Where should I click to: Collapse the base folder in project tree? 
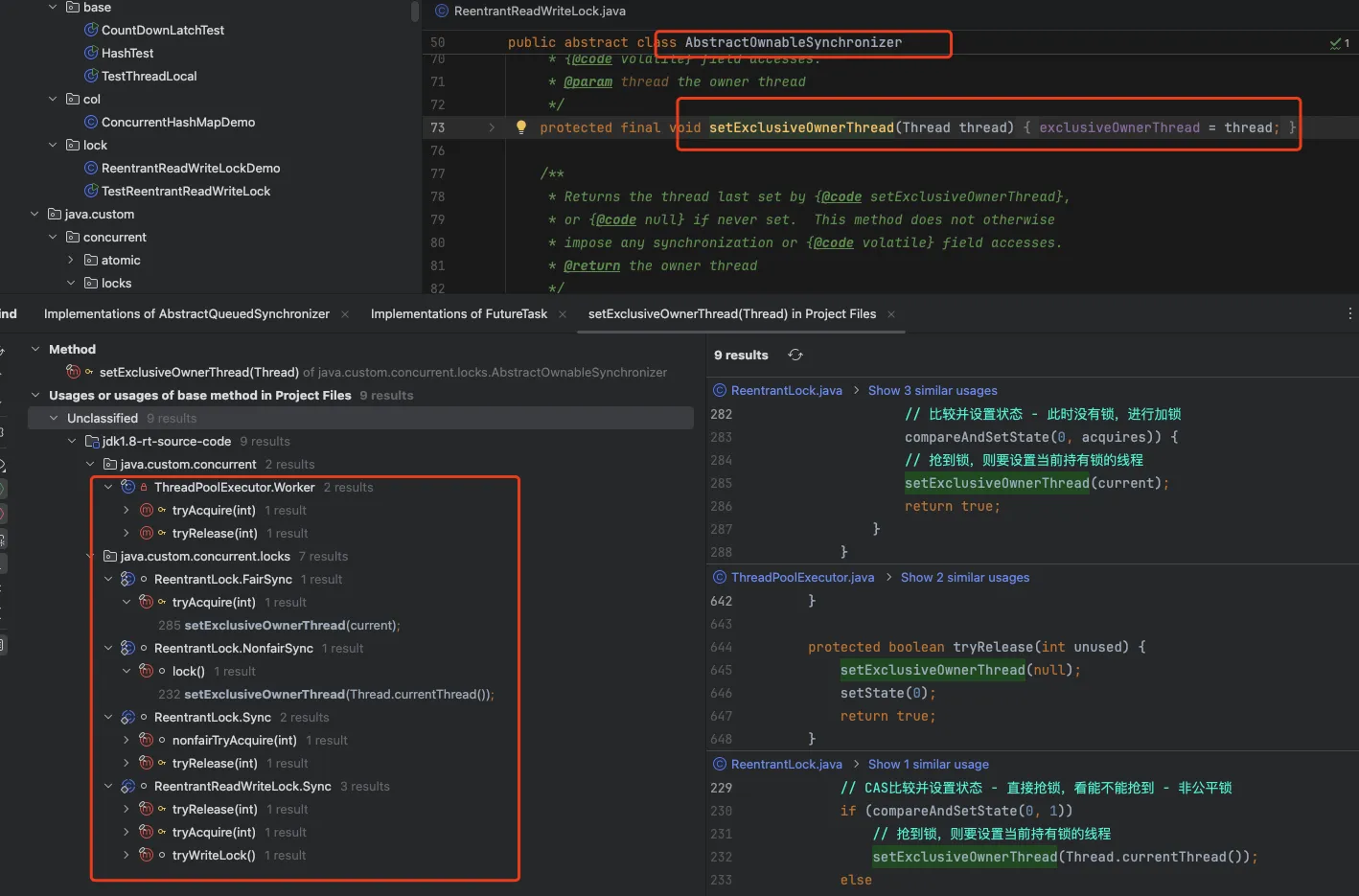(x=54, y=7)
